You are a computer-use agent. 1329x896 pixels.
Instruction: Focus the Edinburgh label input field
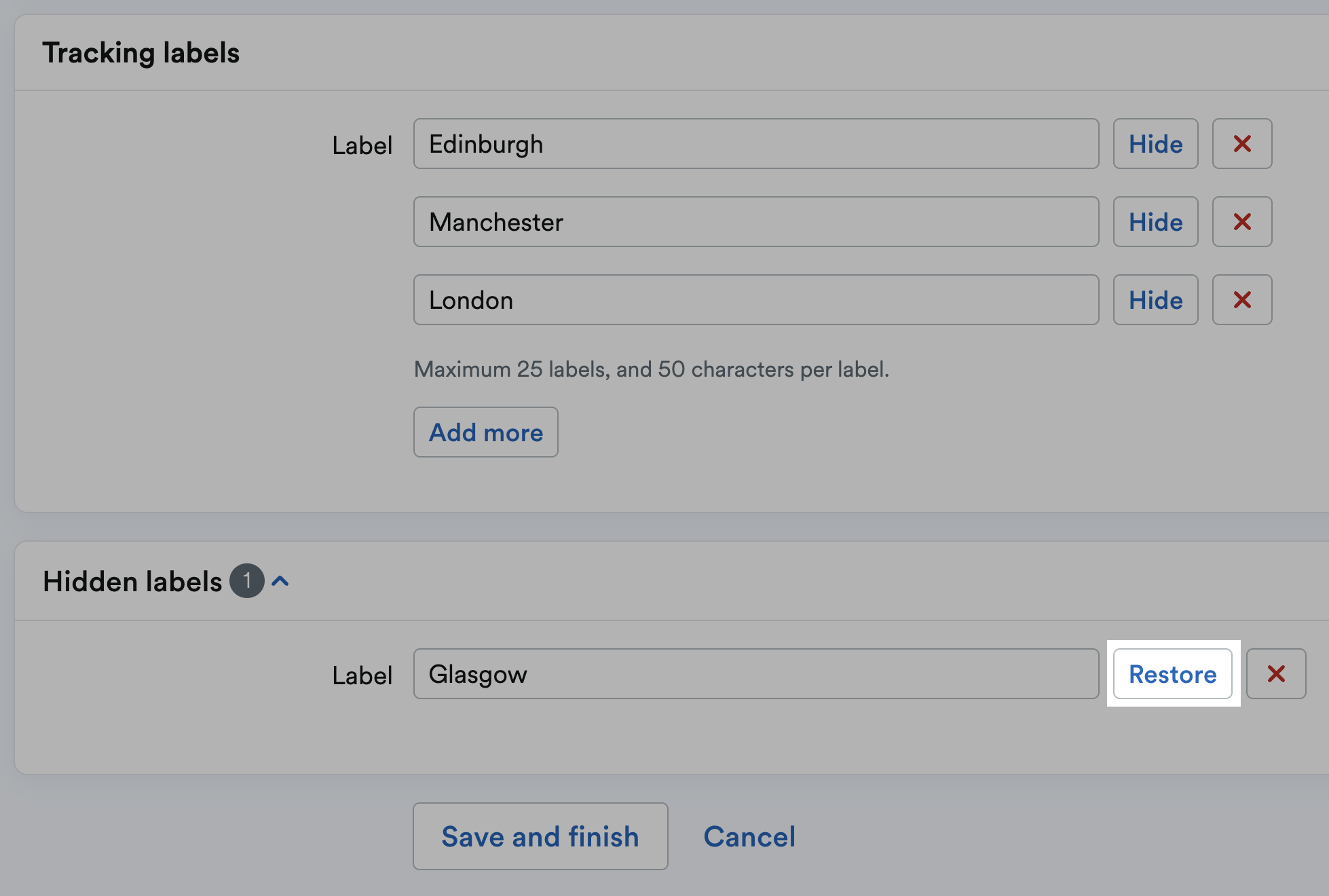756,144
